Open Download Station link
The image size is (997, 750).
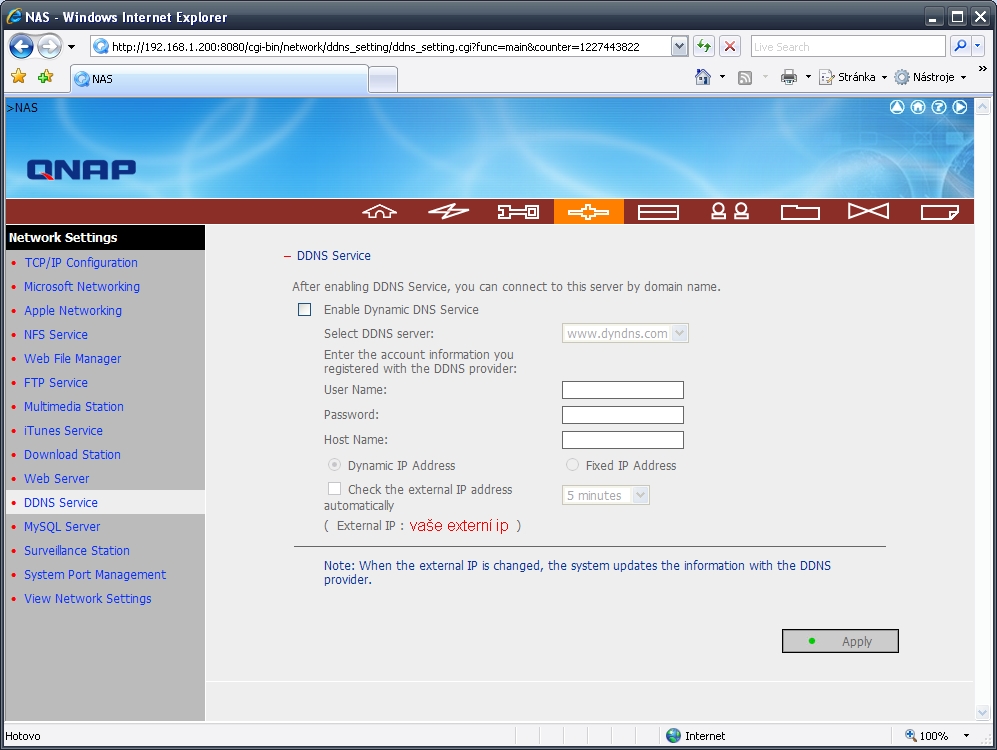[x=72, y=454]
